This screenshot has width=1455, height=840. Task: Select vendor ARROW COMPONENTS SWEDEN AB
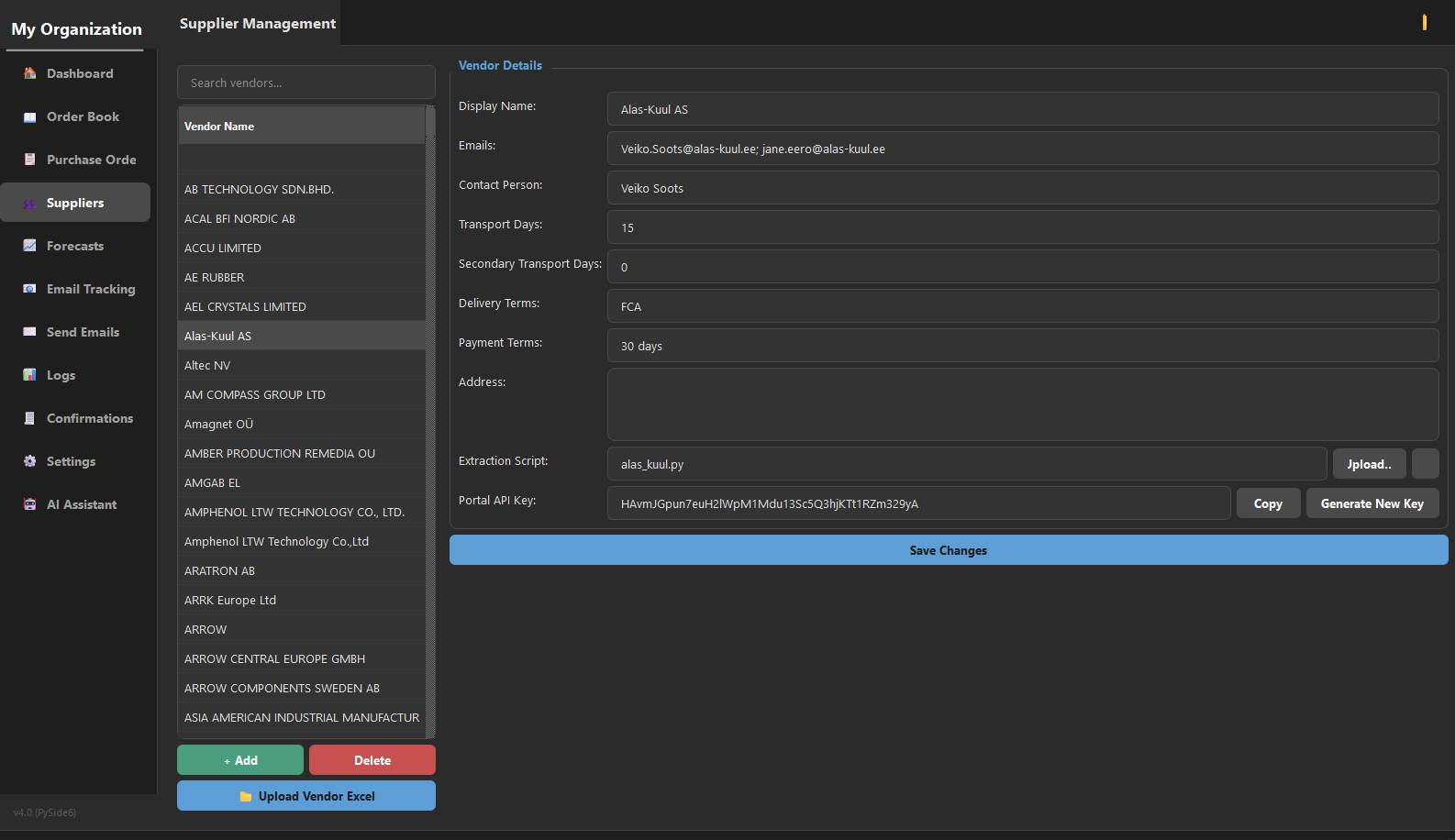tap(302, 688)
